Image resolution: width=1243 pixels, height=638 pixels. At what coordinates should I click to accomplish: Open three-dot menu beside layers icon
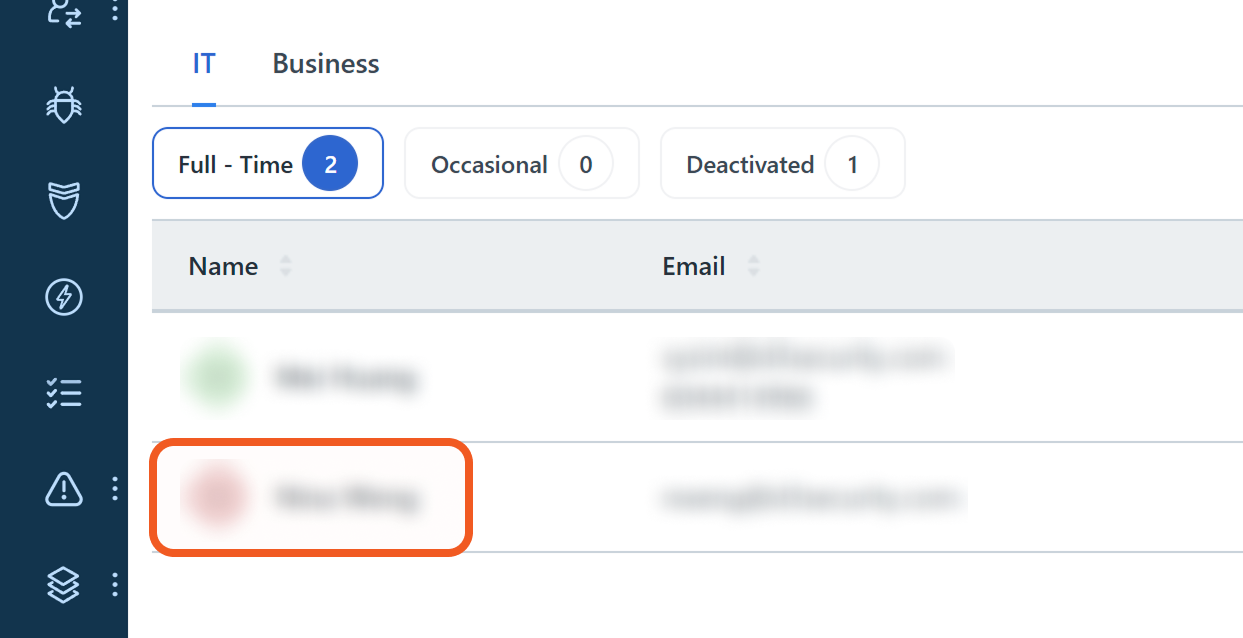click(115, 584)
